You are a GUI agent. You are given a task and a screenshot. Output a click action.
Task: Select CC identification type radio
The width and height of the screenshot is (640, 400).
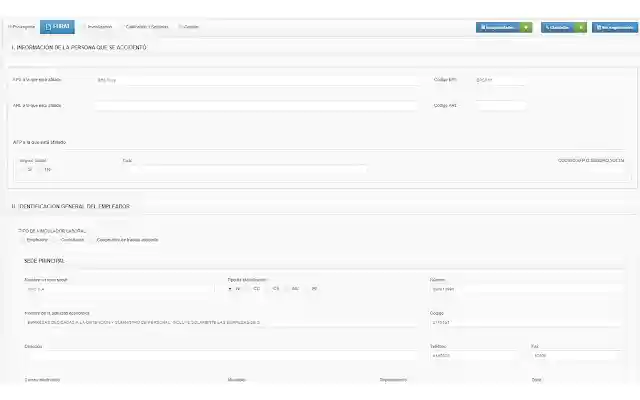click(249, 289)
